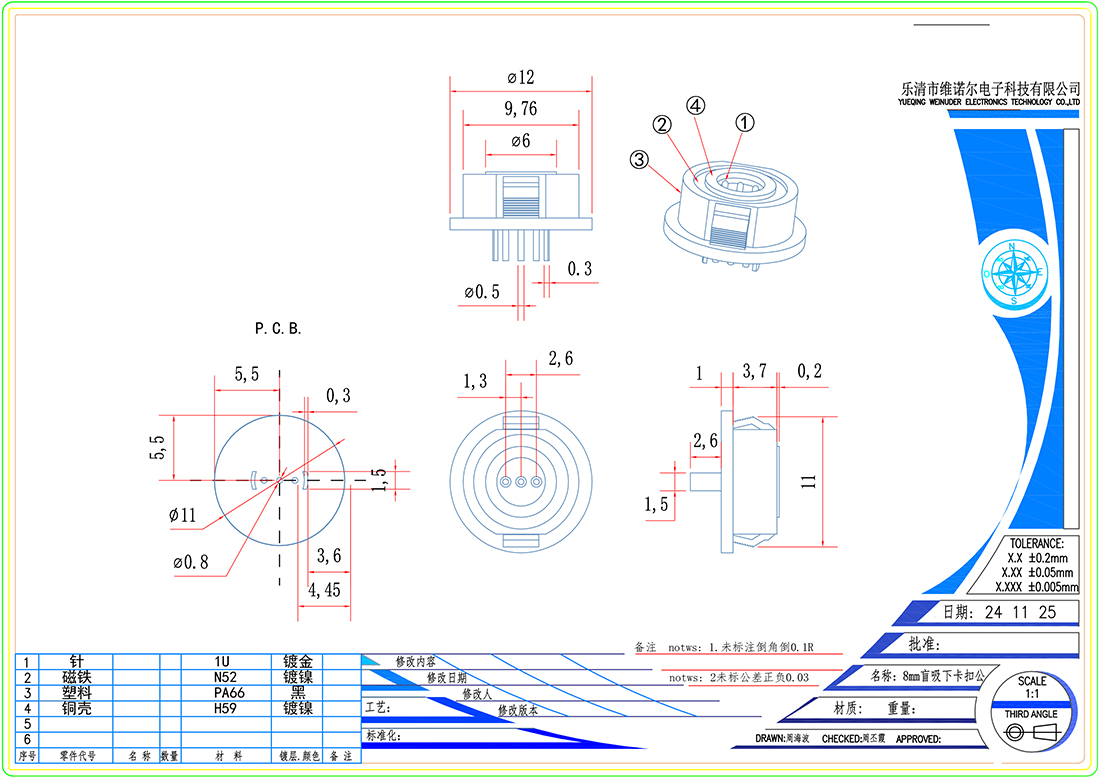1100x778 pixels.
Task: Click the top-view concentric circles drawing
Action: (520, 482)
